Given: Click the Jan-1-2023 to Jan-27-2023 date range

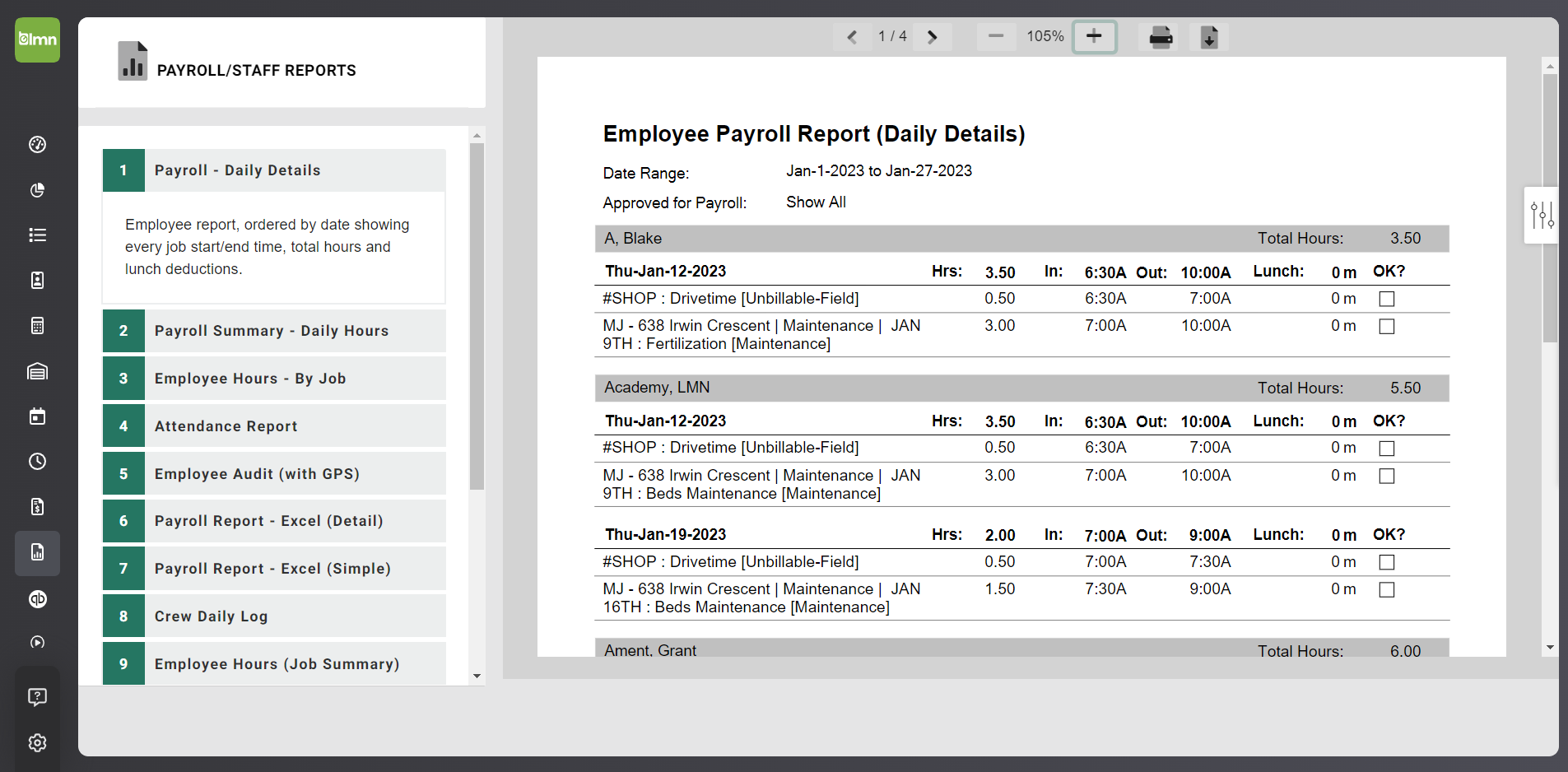Looking at the screenshot, I should coord(879,171).
